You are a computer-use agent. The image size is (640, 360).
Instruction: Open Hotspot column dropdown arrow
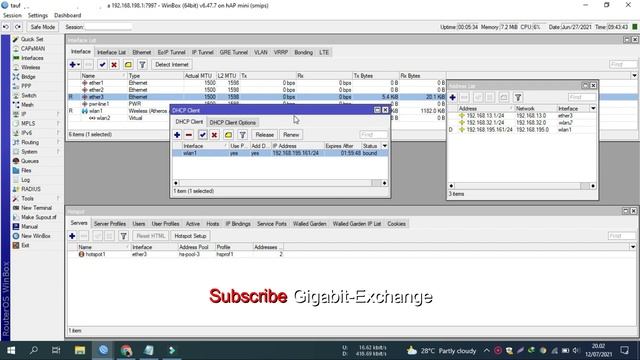pyautogui.click(x=633, y=247)
